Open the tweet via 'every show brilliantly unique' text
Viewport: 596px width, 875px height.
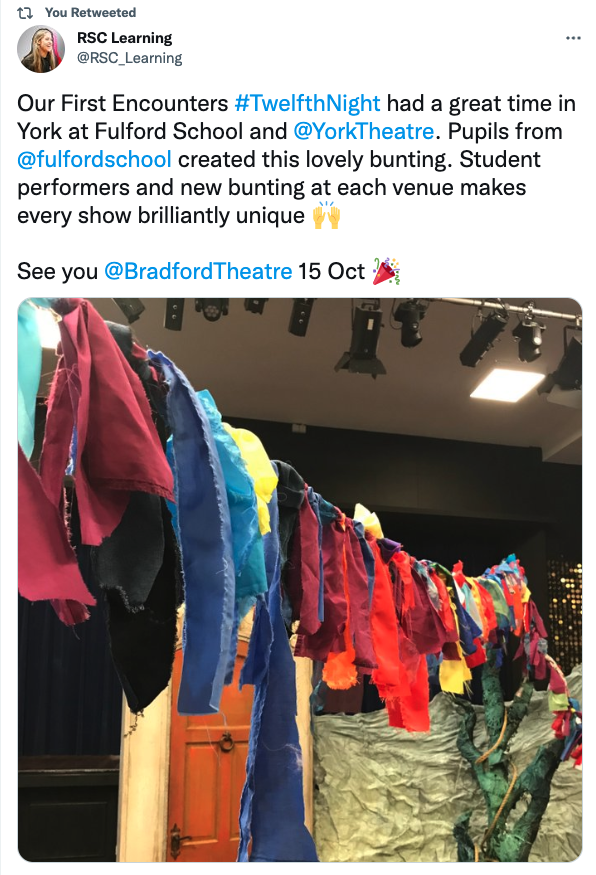coord(161,215)
